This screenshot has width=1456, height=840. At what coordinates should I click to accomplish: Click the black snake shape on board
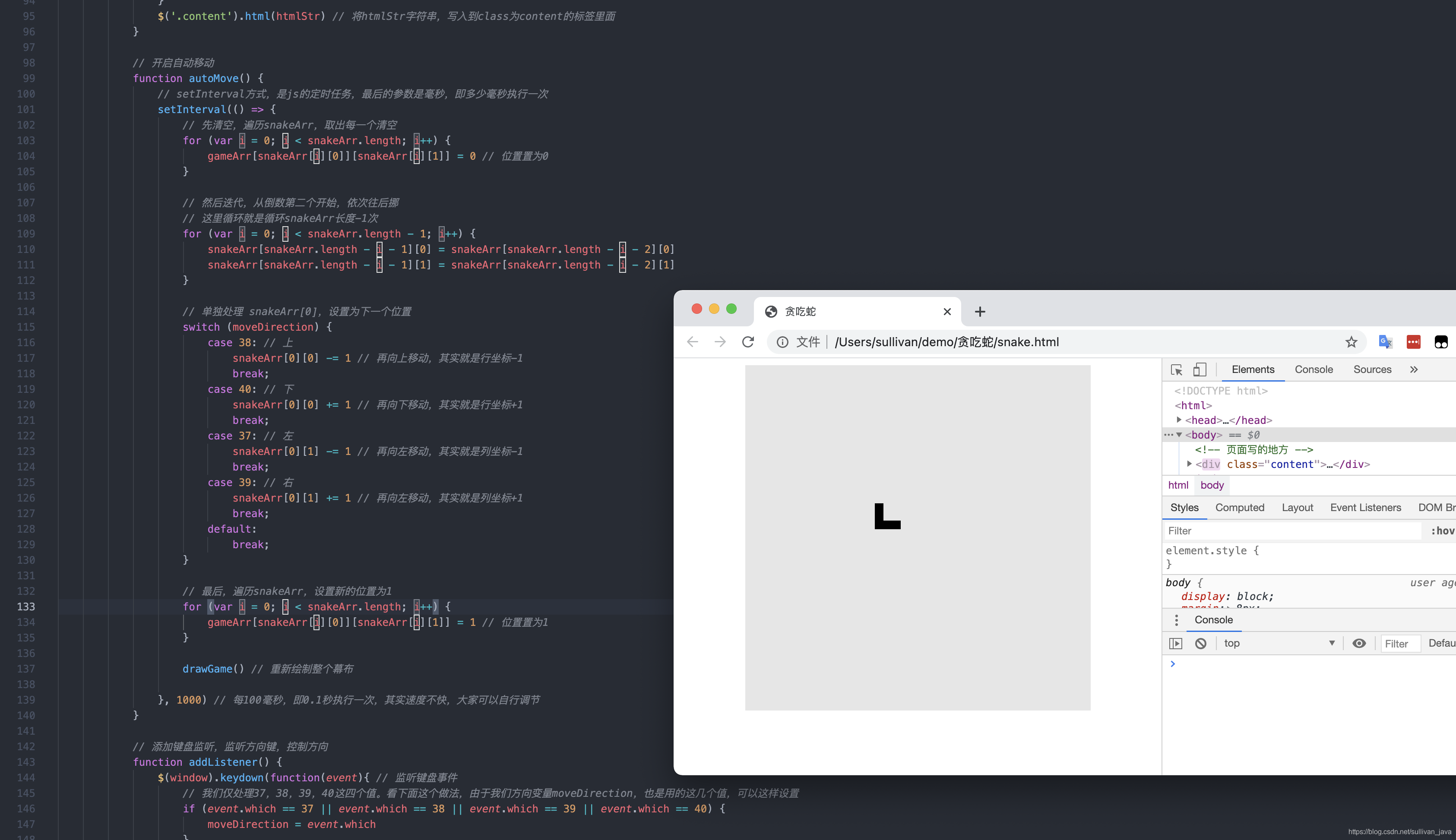(x=888, y=516)
